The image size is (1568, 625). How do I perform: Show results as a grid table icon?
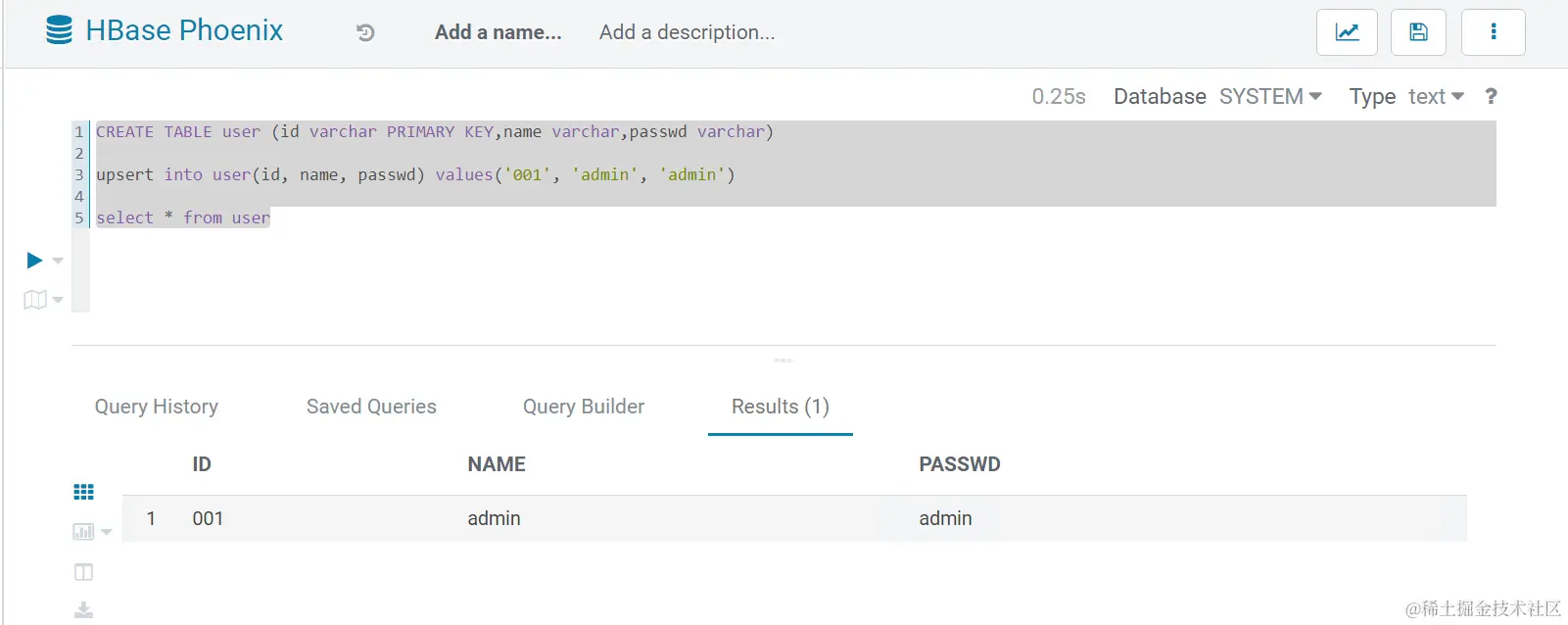84,492
